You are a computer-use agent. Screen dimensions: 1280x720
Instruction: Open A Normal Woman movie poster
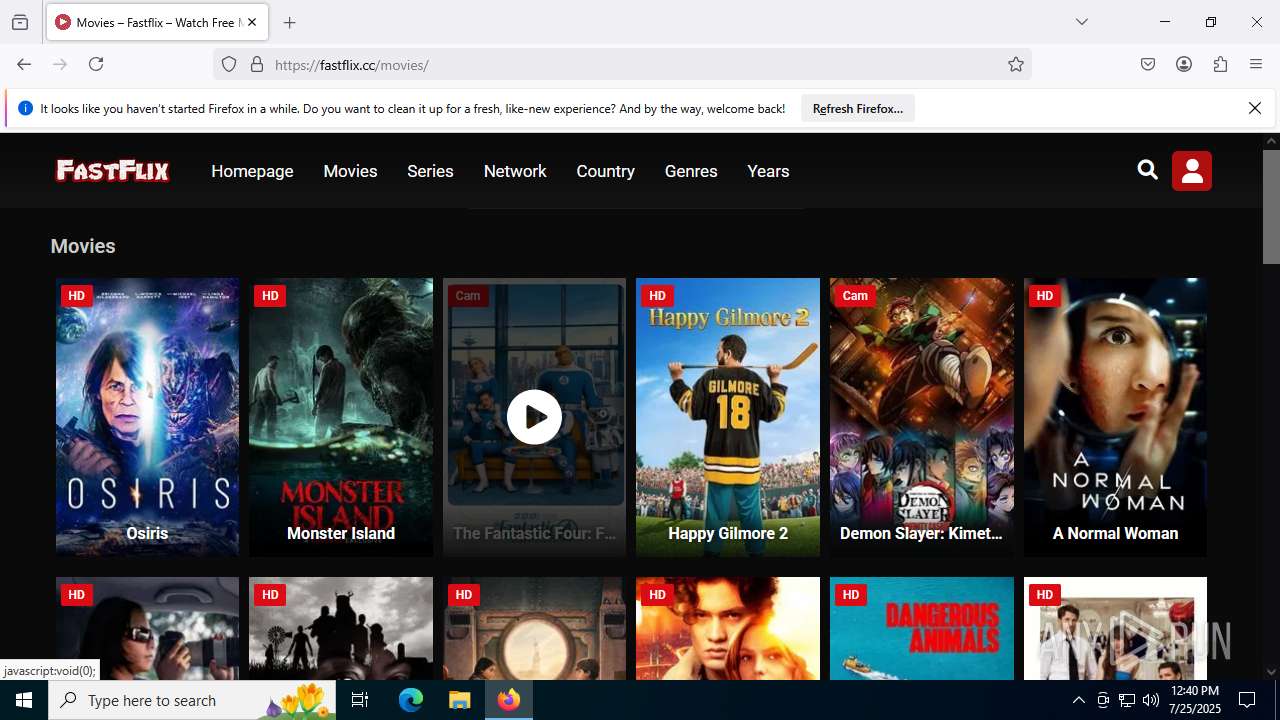click(1115, 417)
